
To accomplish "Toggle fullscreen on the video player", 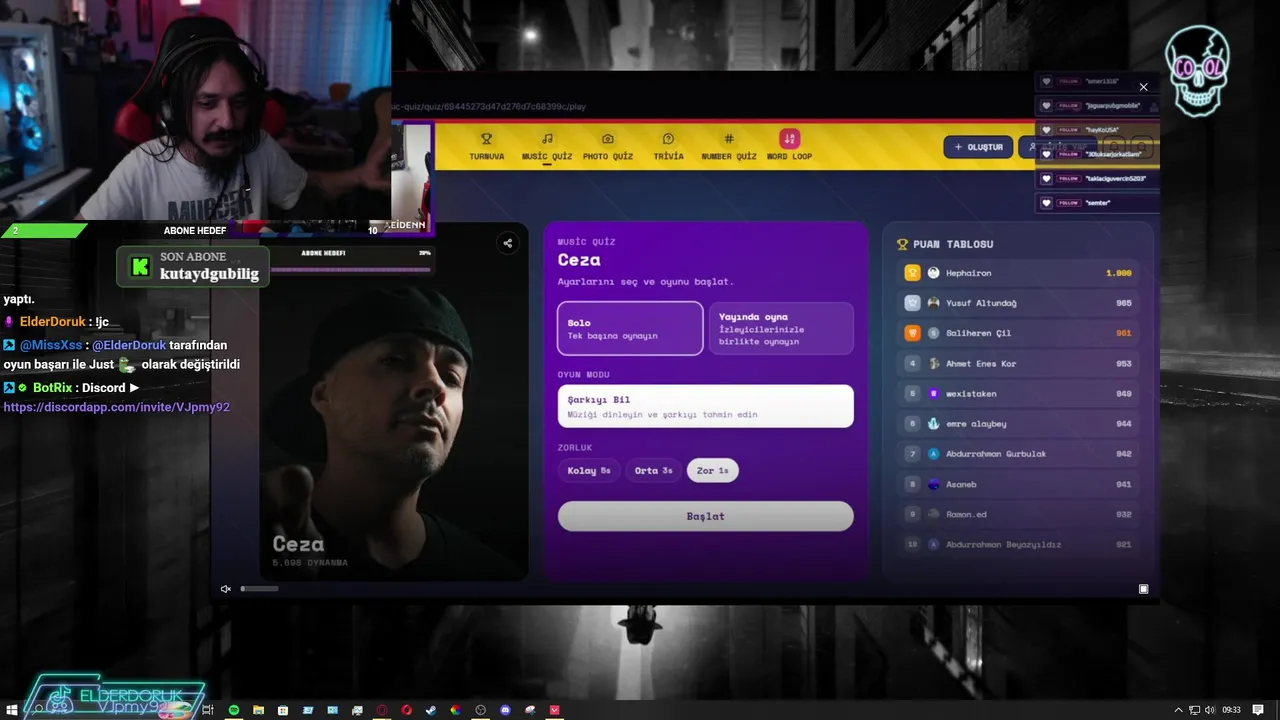I will click(x=1144, y=589).
